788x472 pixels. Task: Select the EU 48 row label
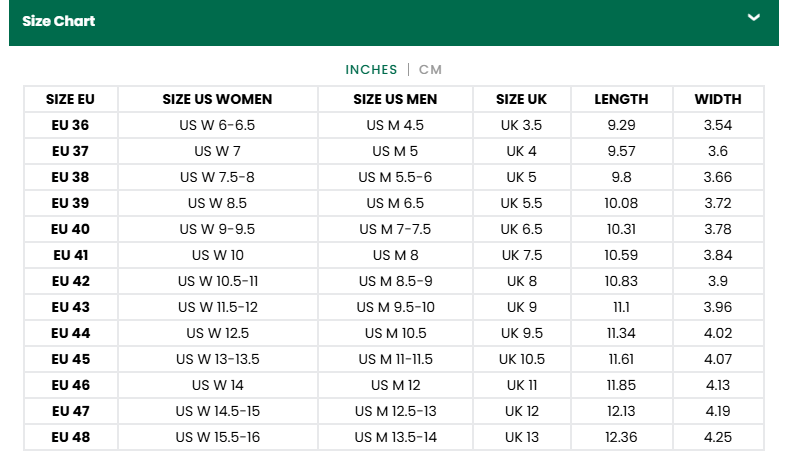coord(71,437)
